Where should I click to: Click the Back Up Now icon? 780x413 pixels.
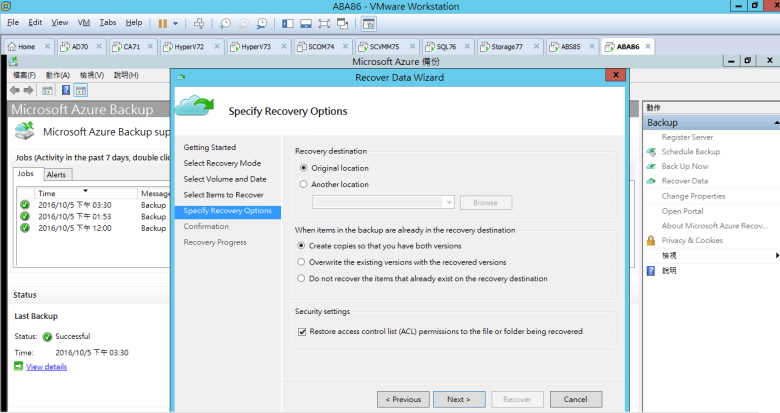click(652, 167)
